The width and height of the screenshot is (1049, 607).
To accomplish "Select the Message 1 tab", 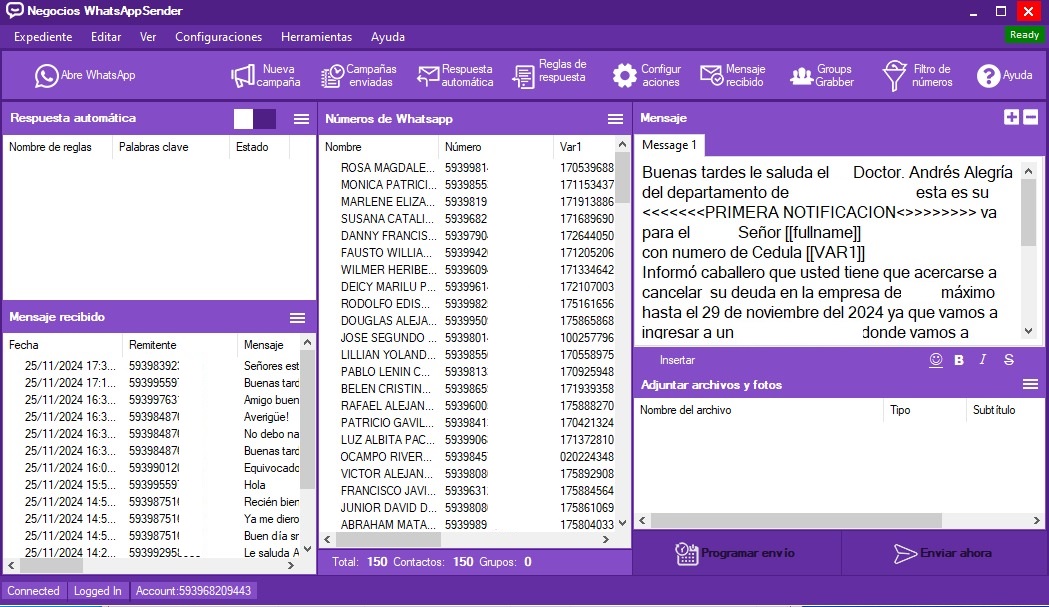I will tap(669, 145).
